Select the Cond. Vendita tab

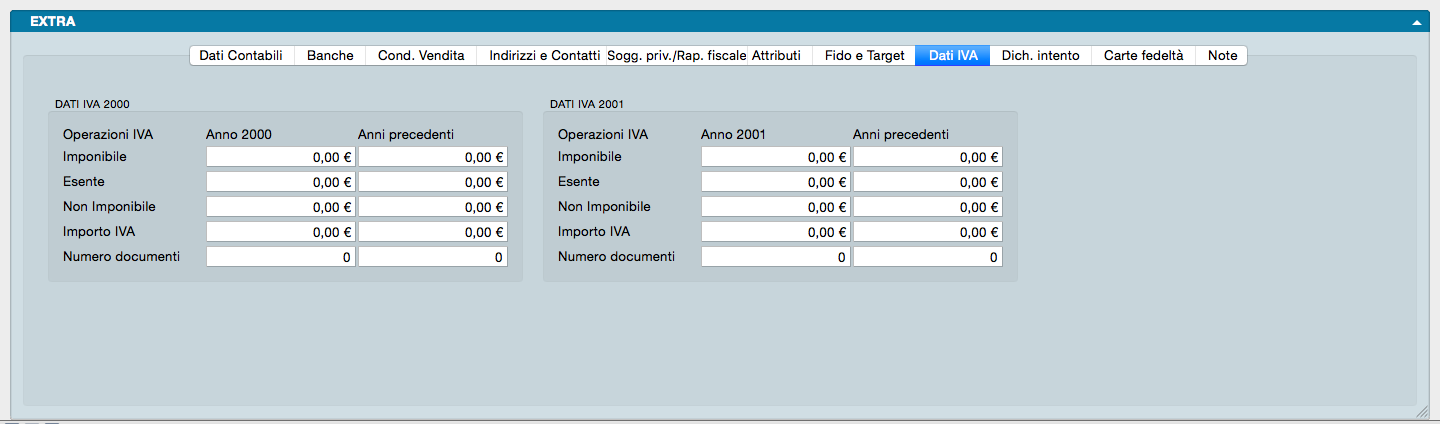click(x=421, y=56)
